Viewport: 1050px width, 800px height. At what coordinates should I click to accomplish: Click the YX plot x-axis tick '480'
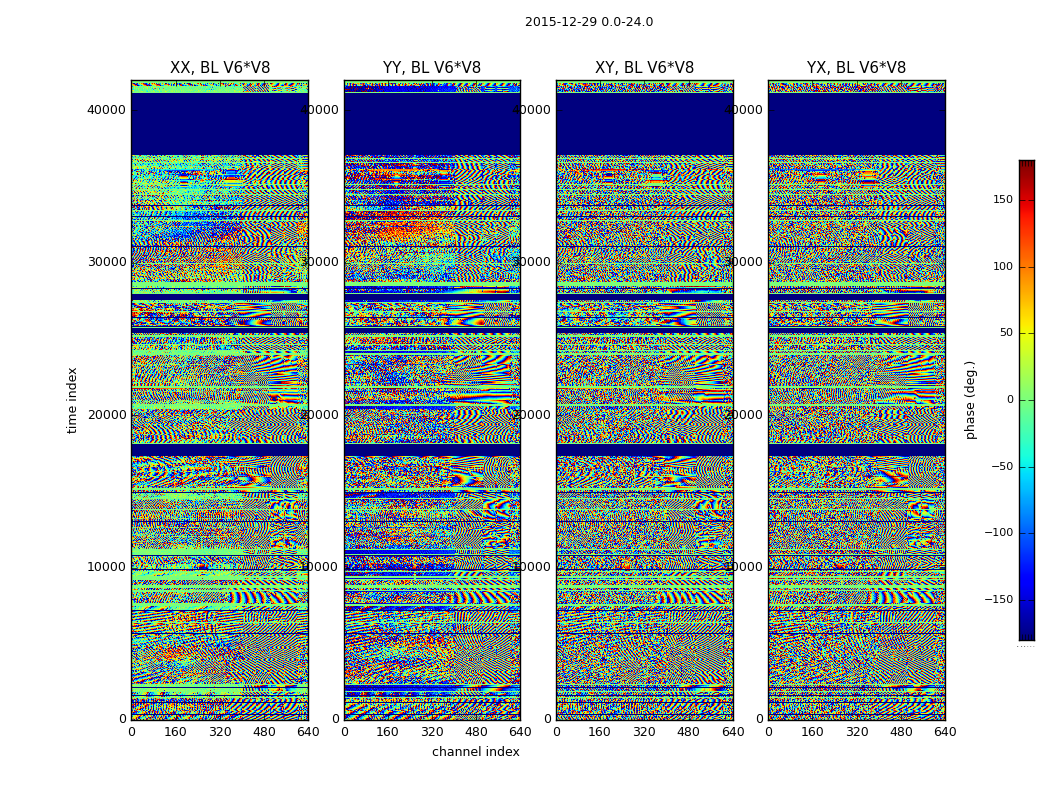[901, 732]
